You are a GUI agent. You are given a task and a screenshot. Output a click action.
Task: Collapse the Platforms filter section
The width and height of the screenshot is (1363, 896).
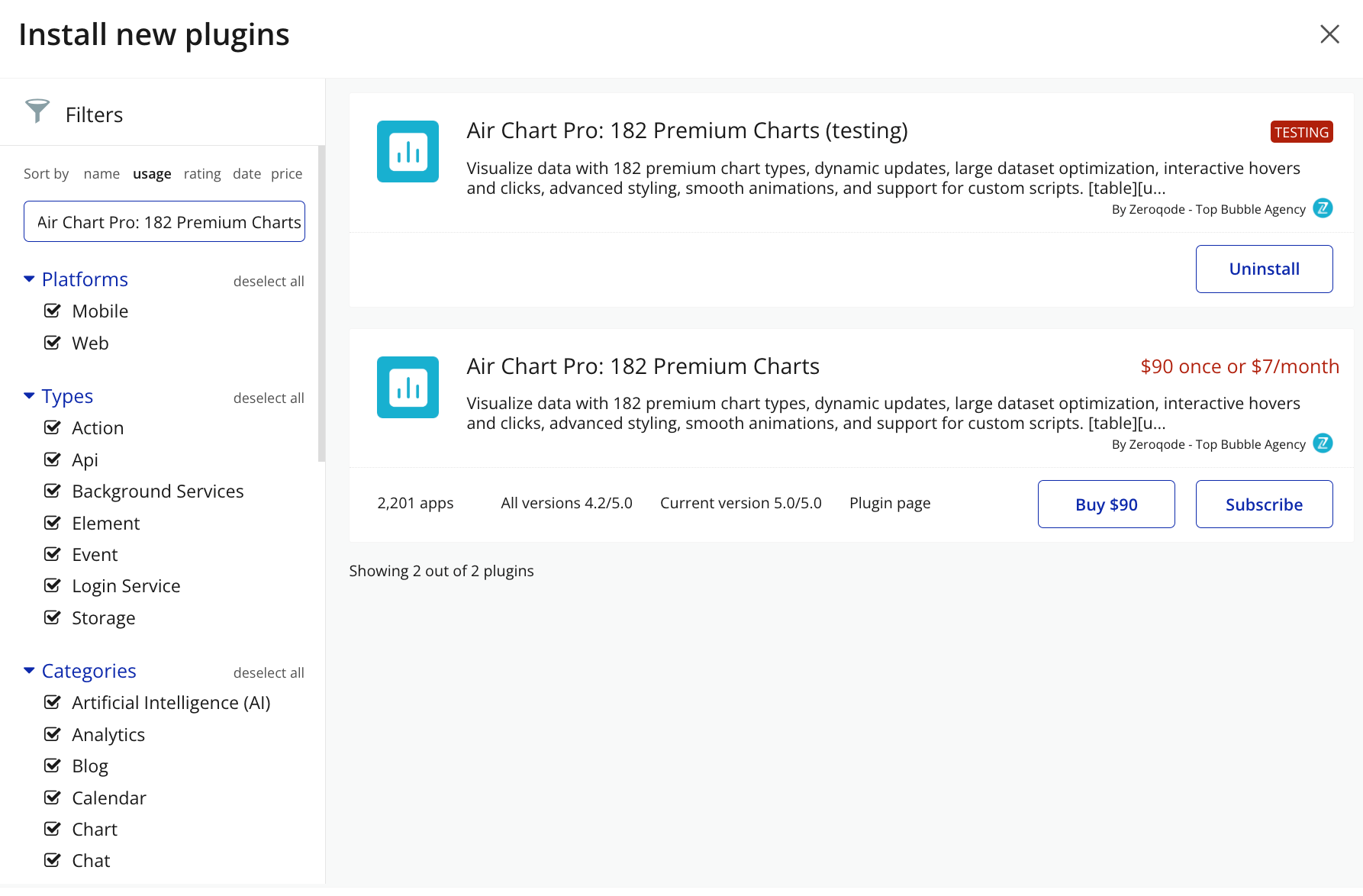click(29, 279)
